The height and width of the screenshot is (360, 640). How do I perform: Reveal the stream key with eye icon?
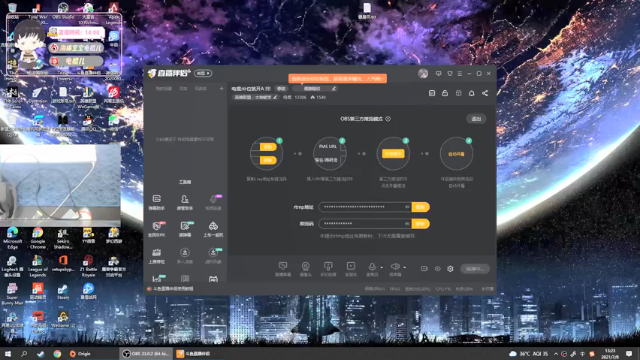[407, 224]
